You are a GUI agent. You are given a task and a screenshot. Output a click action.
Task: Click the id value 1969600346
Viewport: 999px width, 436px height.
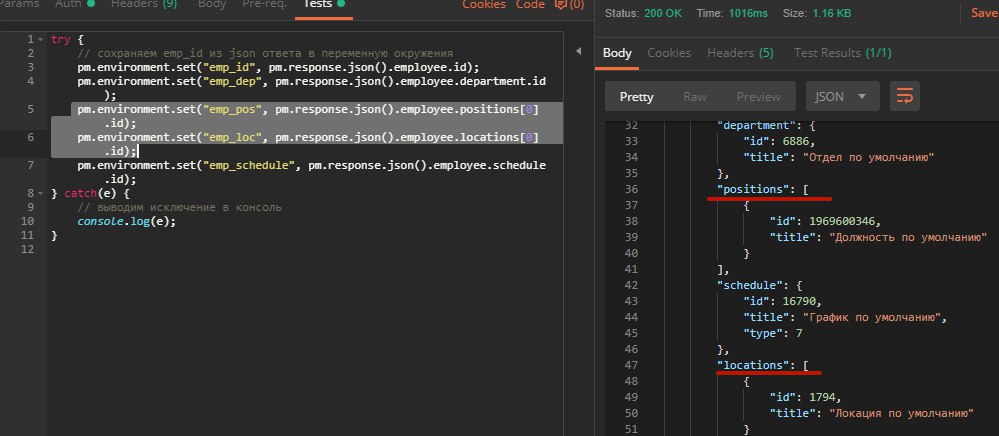click(x=844, y=221)
